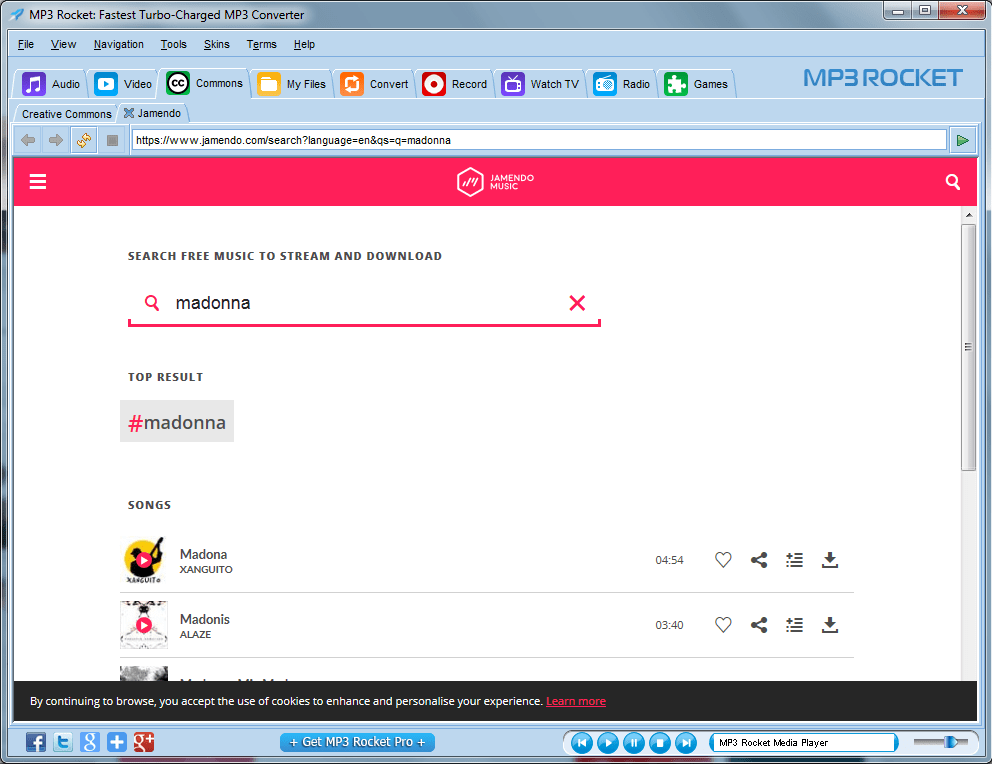Image resolution: width=992 pixels, height=764 pixels.
Task: Download the Madonis song
Action: coord(829,625)
